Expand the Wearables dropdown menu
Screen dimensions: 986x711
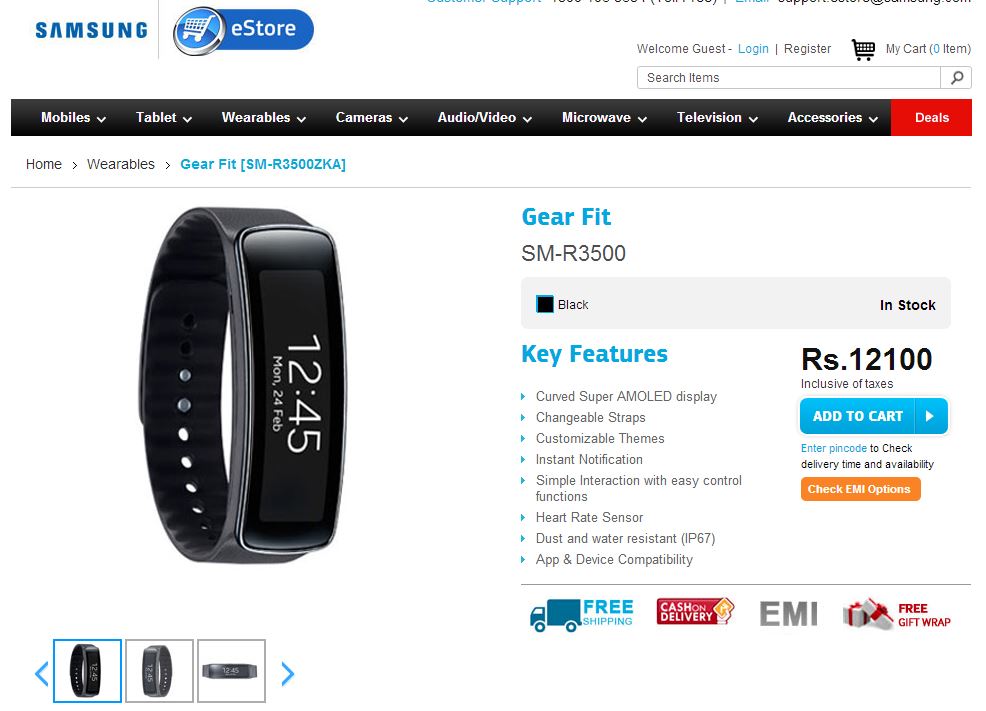click(x=263, y=118)
